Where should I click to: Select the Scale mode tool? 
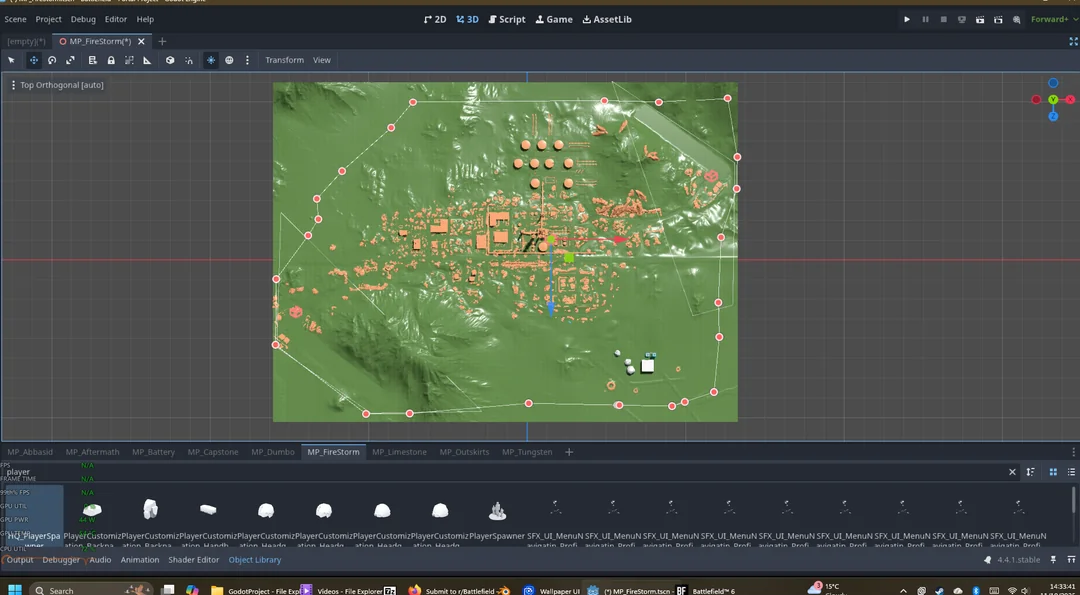pos(71,60)
